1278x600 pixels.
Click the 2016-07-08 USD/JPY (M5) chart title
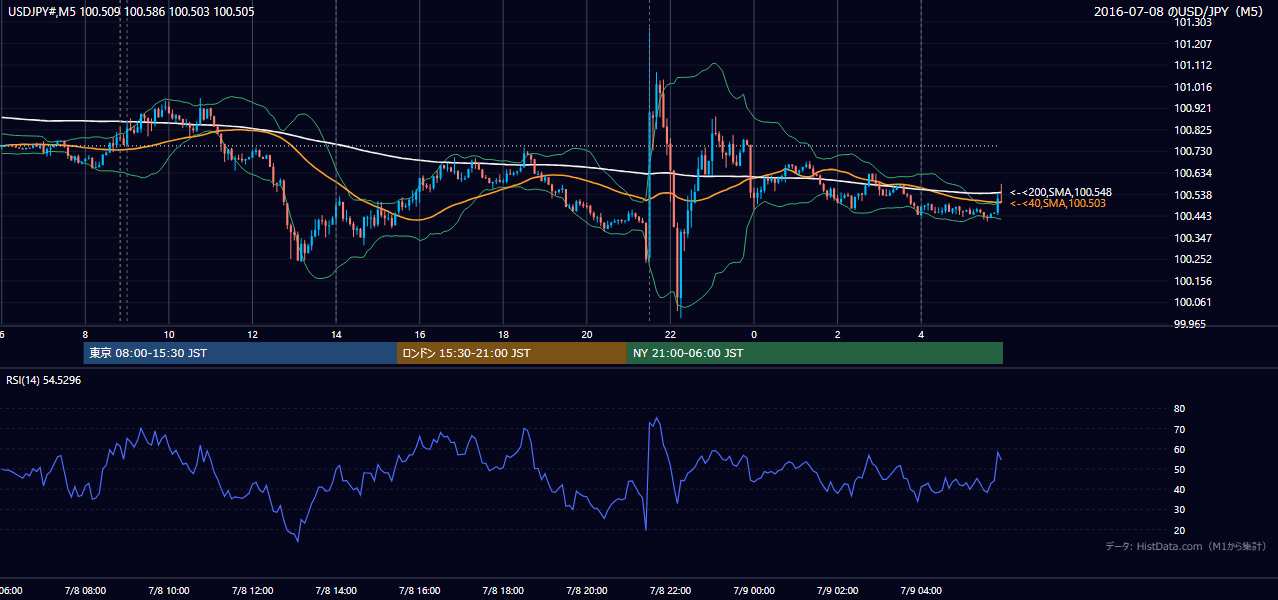click(x=1180, y=11)
